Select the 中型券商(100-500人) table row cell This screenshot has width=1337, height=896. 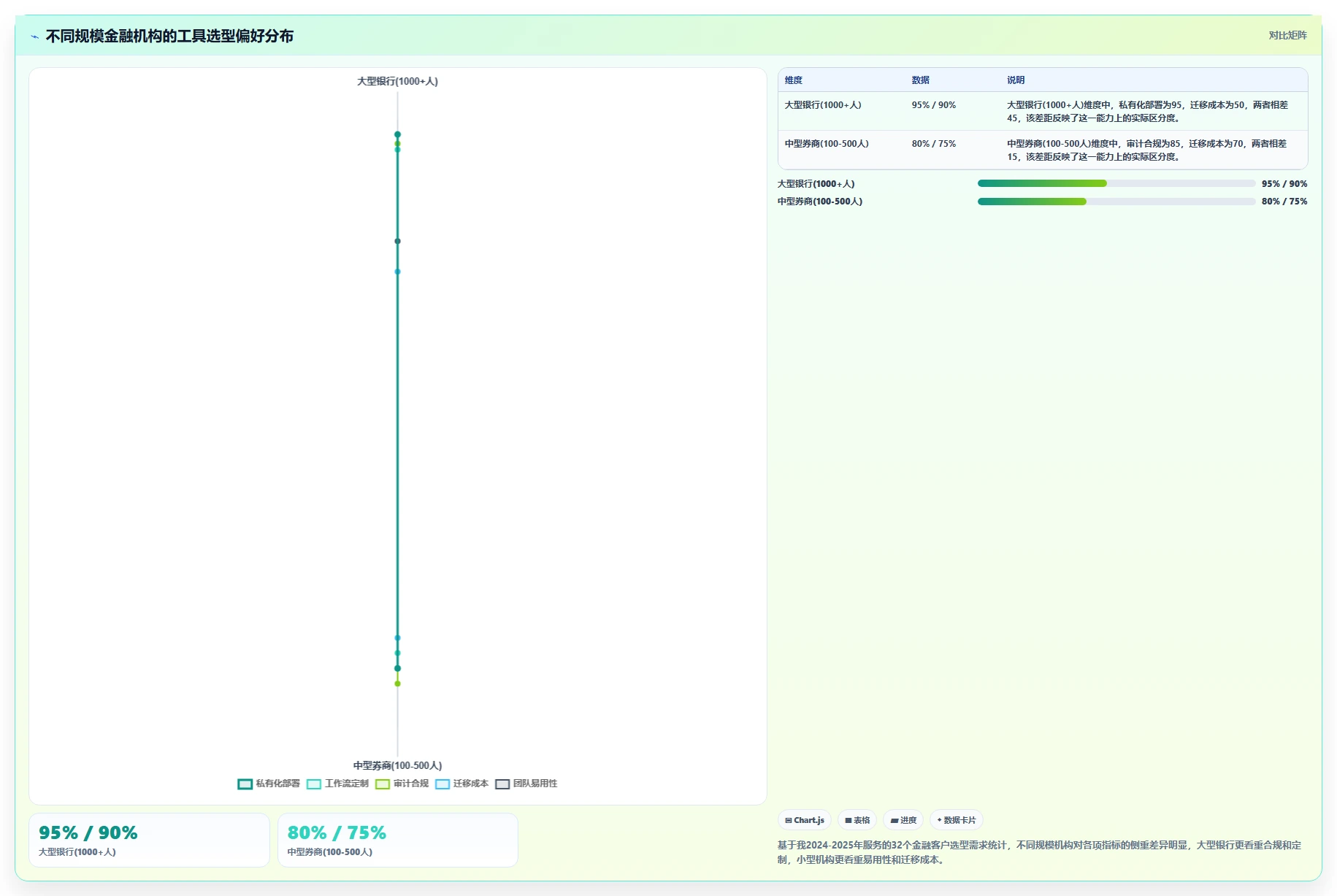coord(827,144)
